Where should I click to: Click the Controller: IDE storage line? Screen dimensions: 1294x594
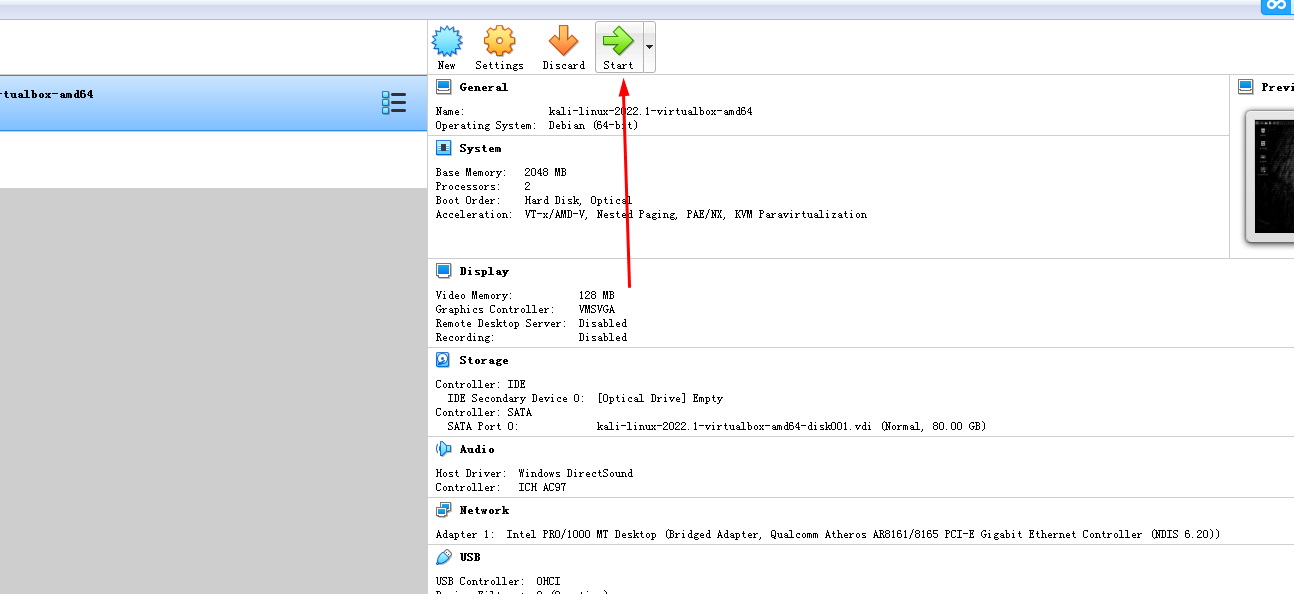481,384
